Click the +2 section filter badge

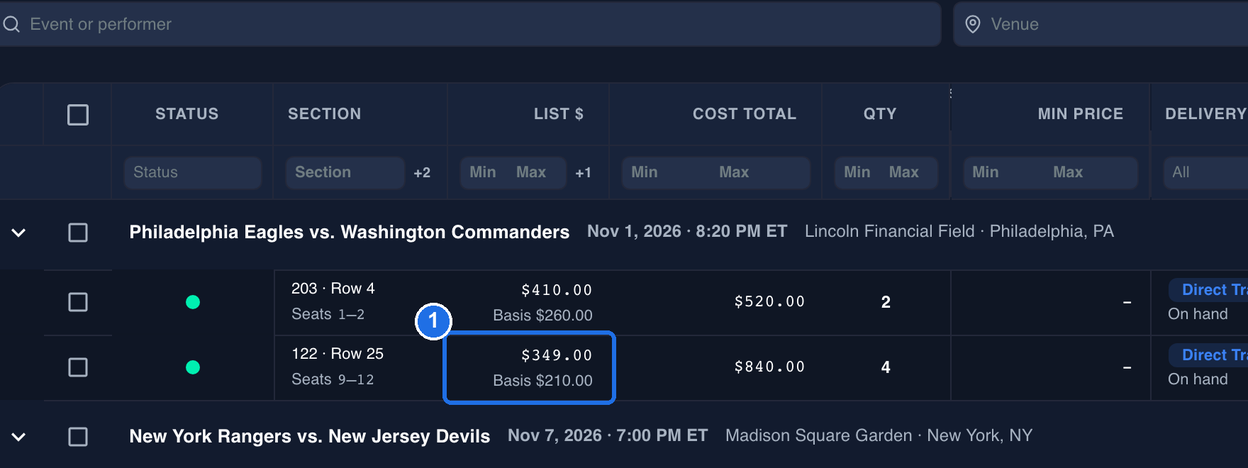pos(422,173)
